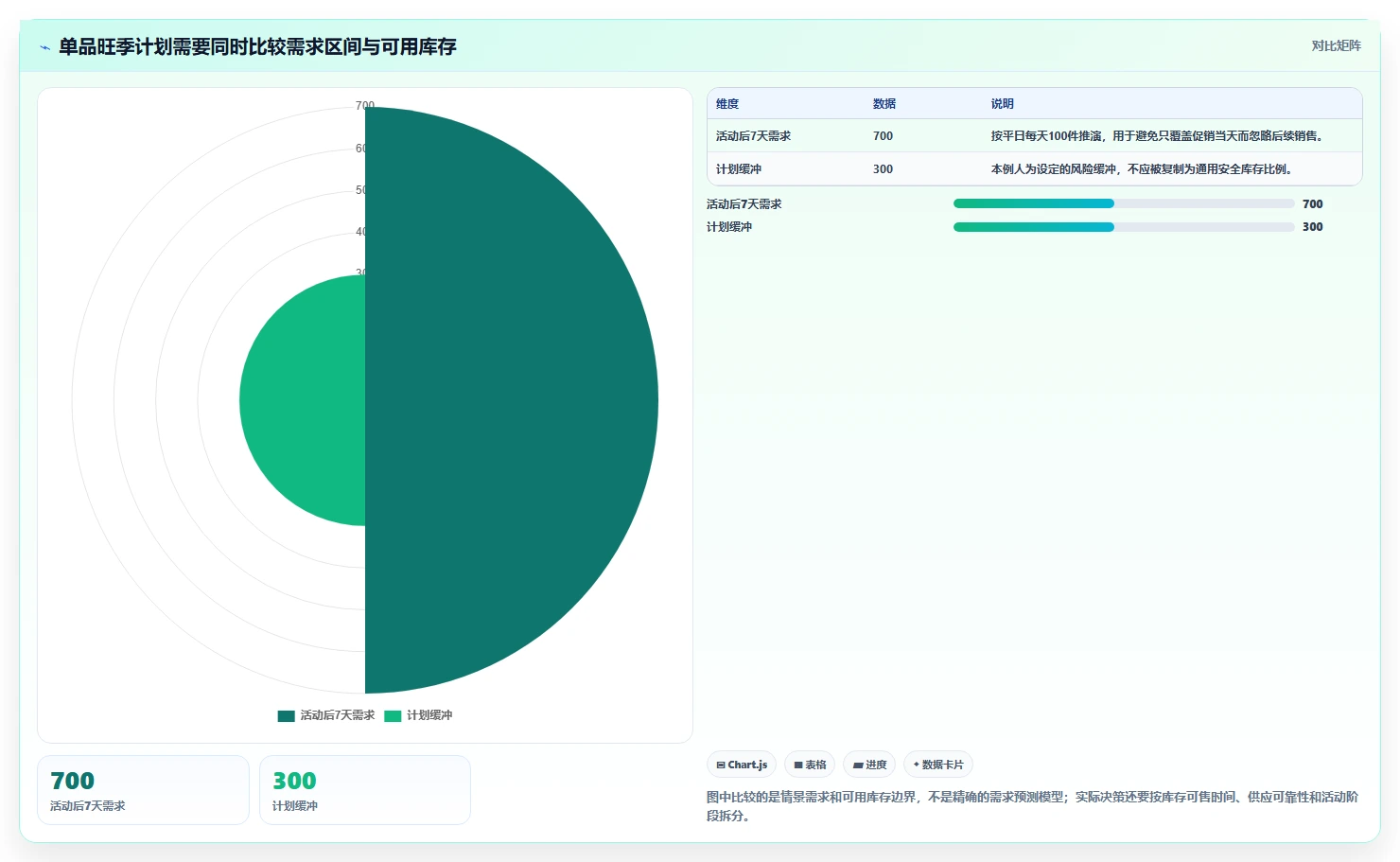Select the 进度 tag

tap(869, 765)
